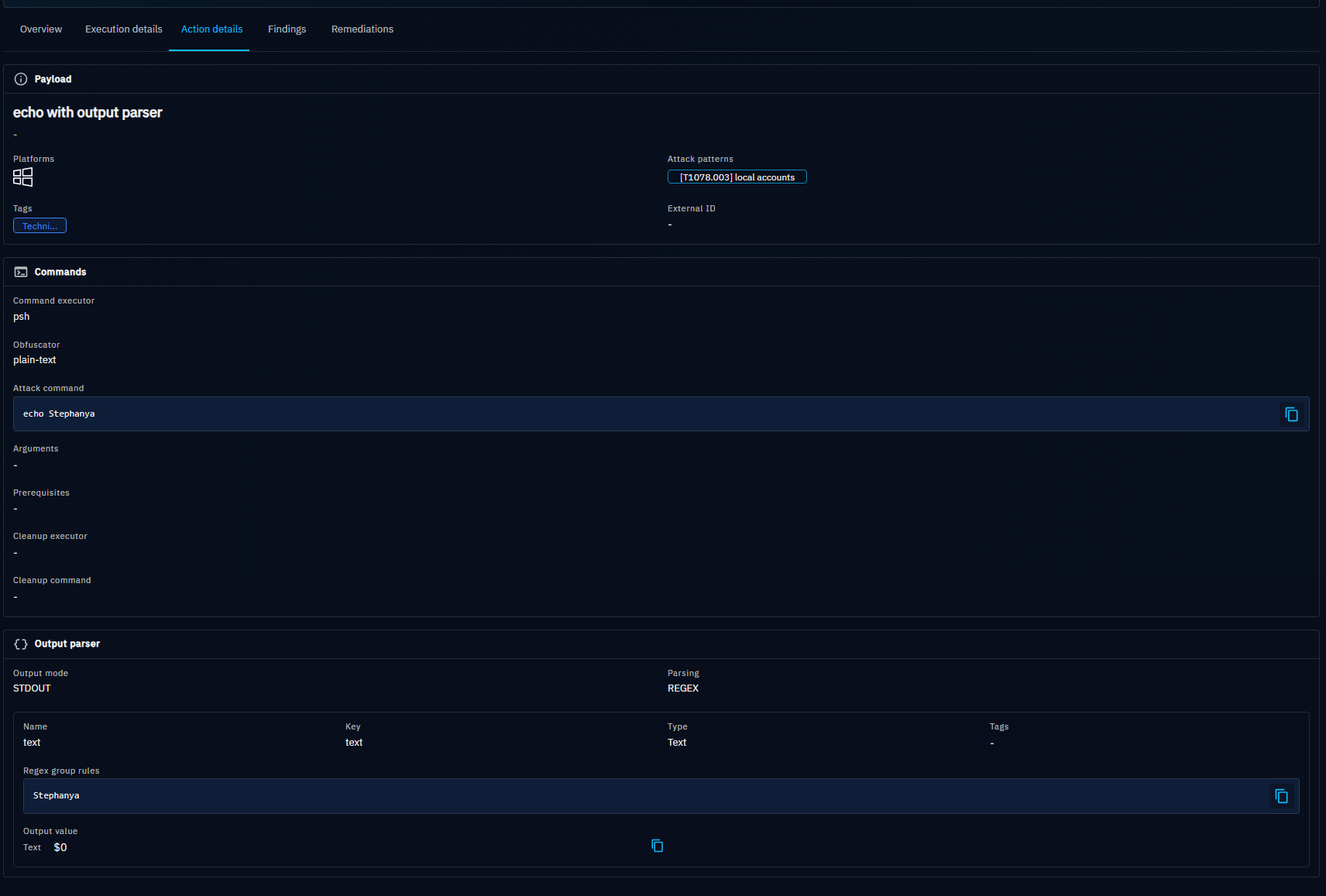Click the 'REGEX' parsing value
This screenshot has height=896, width=1326.
click(x=683, y=688)
